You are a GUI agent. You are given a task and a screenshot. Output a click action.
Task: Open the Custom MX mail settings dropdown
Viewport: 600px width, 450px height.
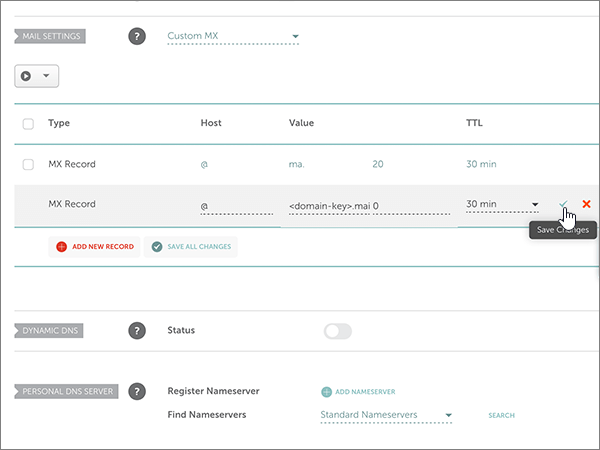[233, 37]
